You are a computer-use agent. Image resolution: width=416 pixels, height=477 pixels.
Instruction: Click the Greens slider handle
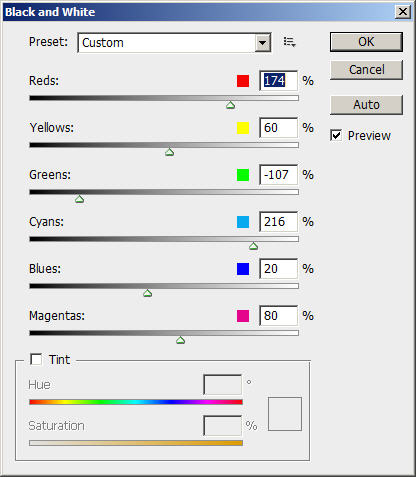[79, 199]
